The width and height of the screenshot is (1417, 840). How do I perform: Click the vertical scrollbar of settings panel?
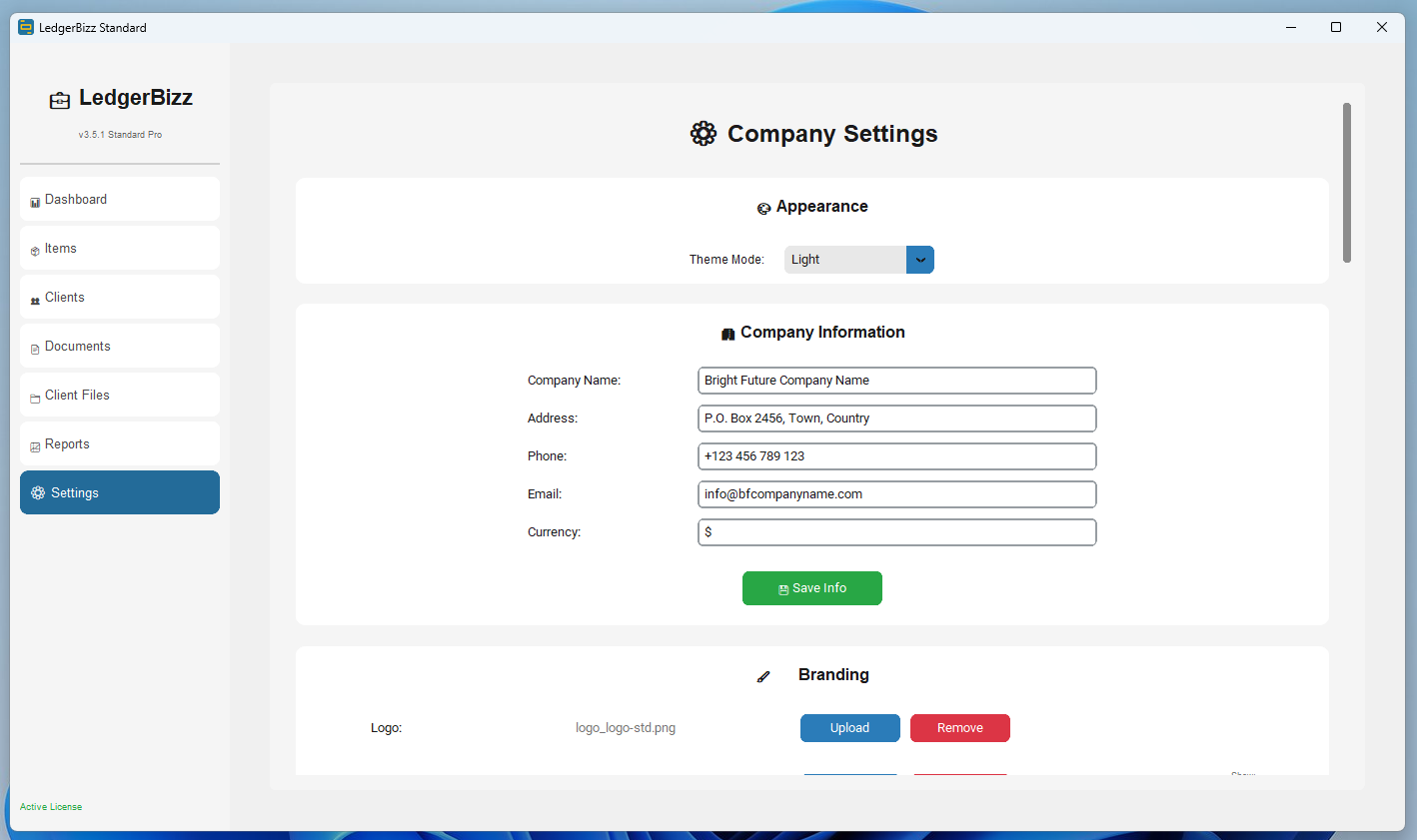click(x=1347, y=183)
